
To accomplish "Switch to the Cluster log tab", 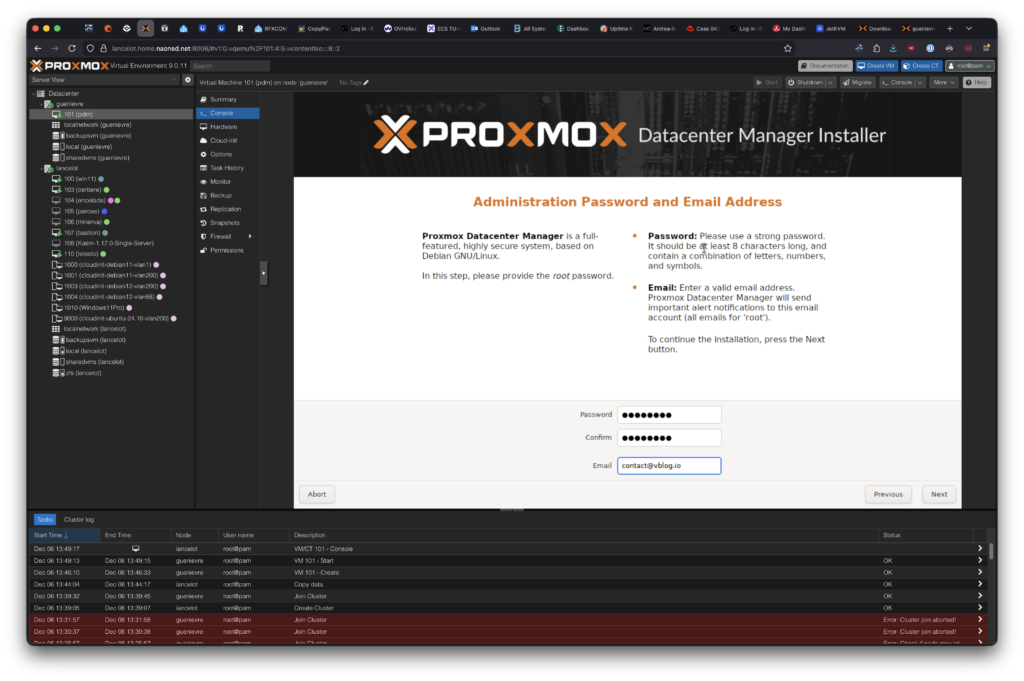I will (79, 520).
